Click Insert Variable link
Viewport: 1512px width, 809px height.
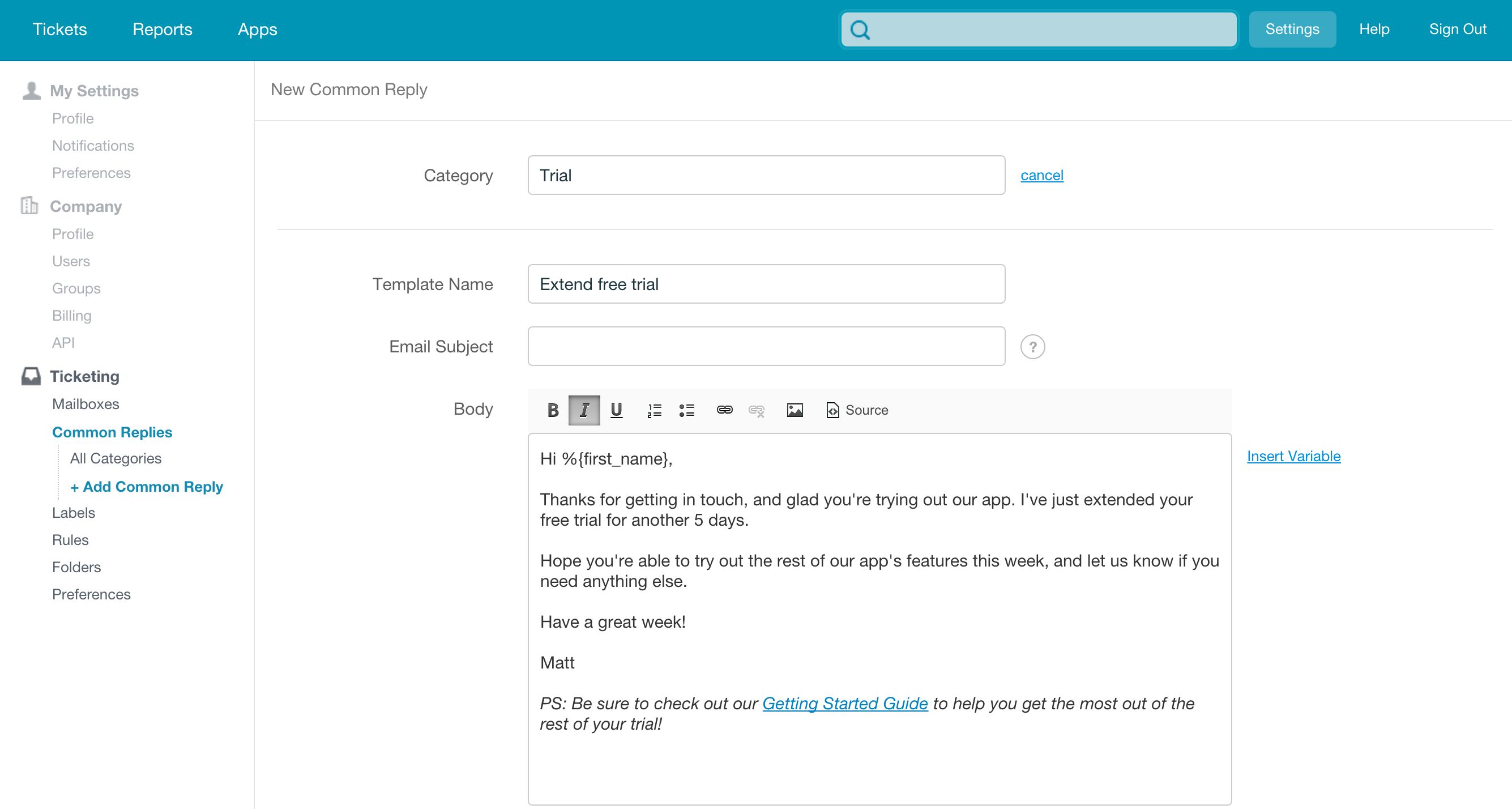click(x=1293, y=456)
